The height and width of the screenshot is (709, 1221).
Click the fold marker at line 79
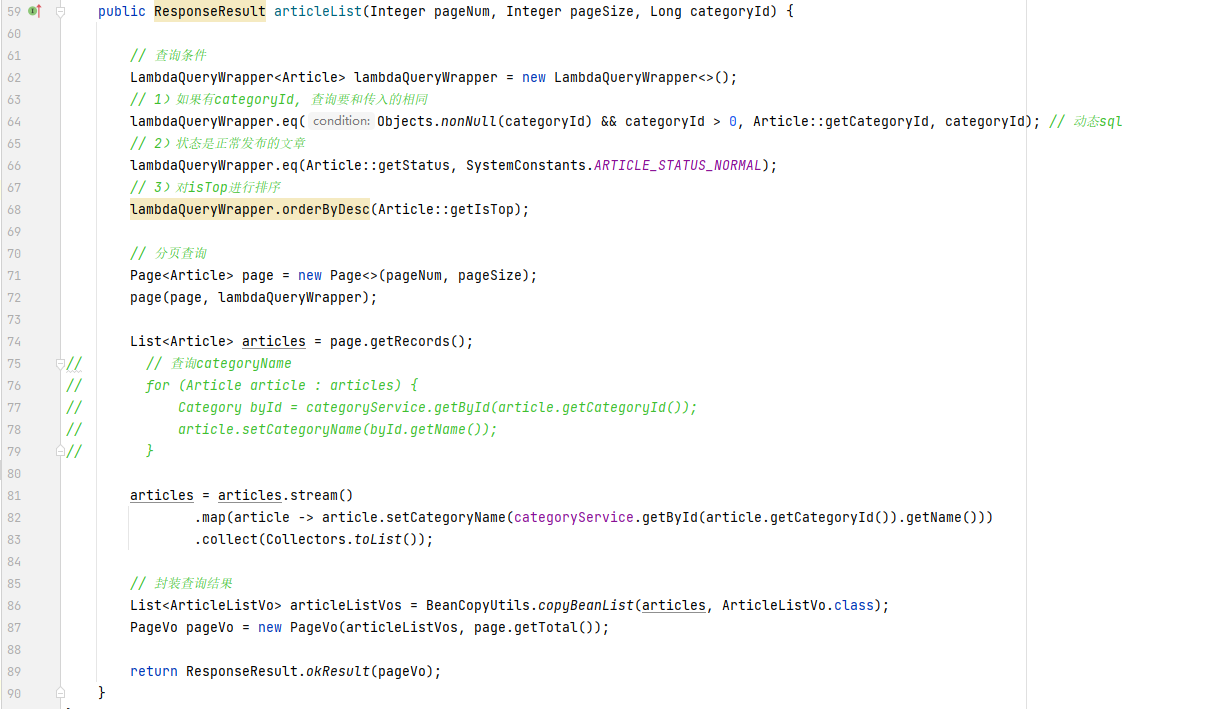coord(61,452)
